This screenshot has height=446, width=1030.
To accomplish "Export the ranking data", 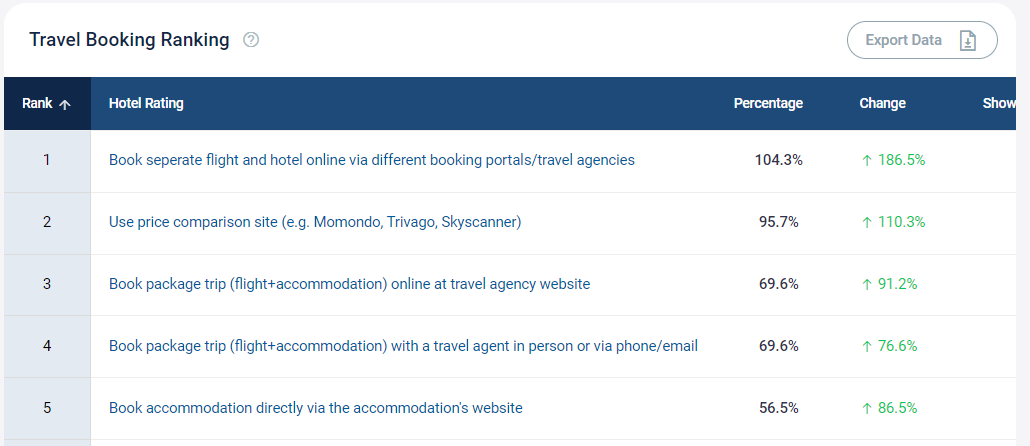I will 922,40.
